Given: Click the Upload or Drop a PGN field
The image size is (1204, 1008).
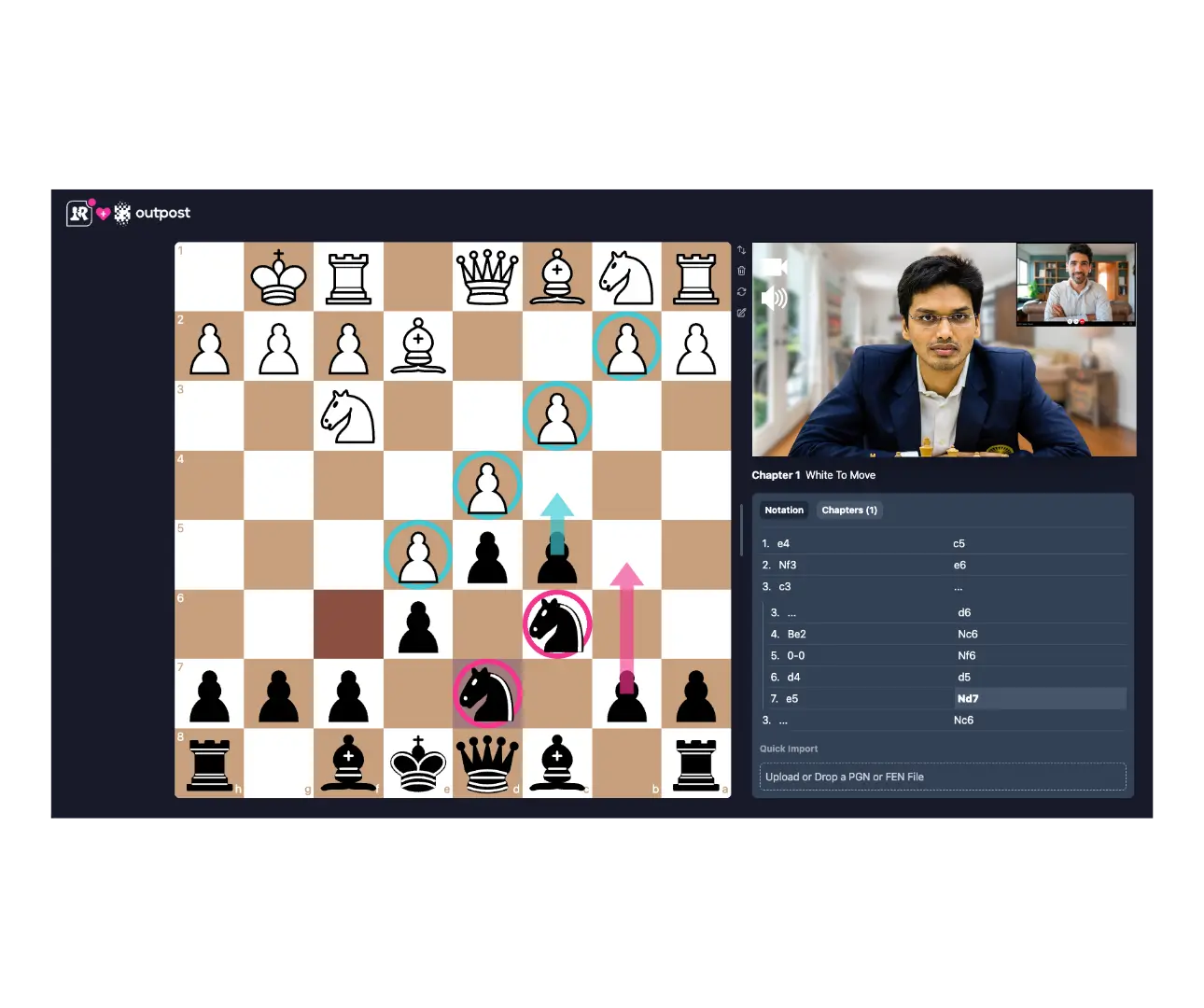Looking at the screenshot, I should 942,777.
